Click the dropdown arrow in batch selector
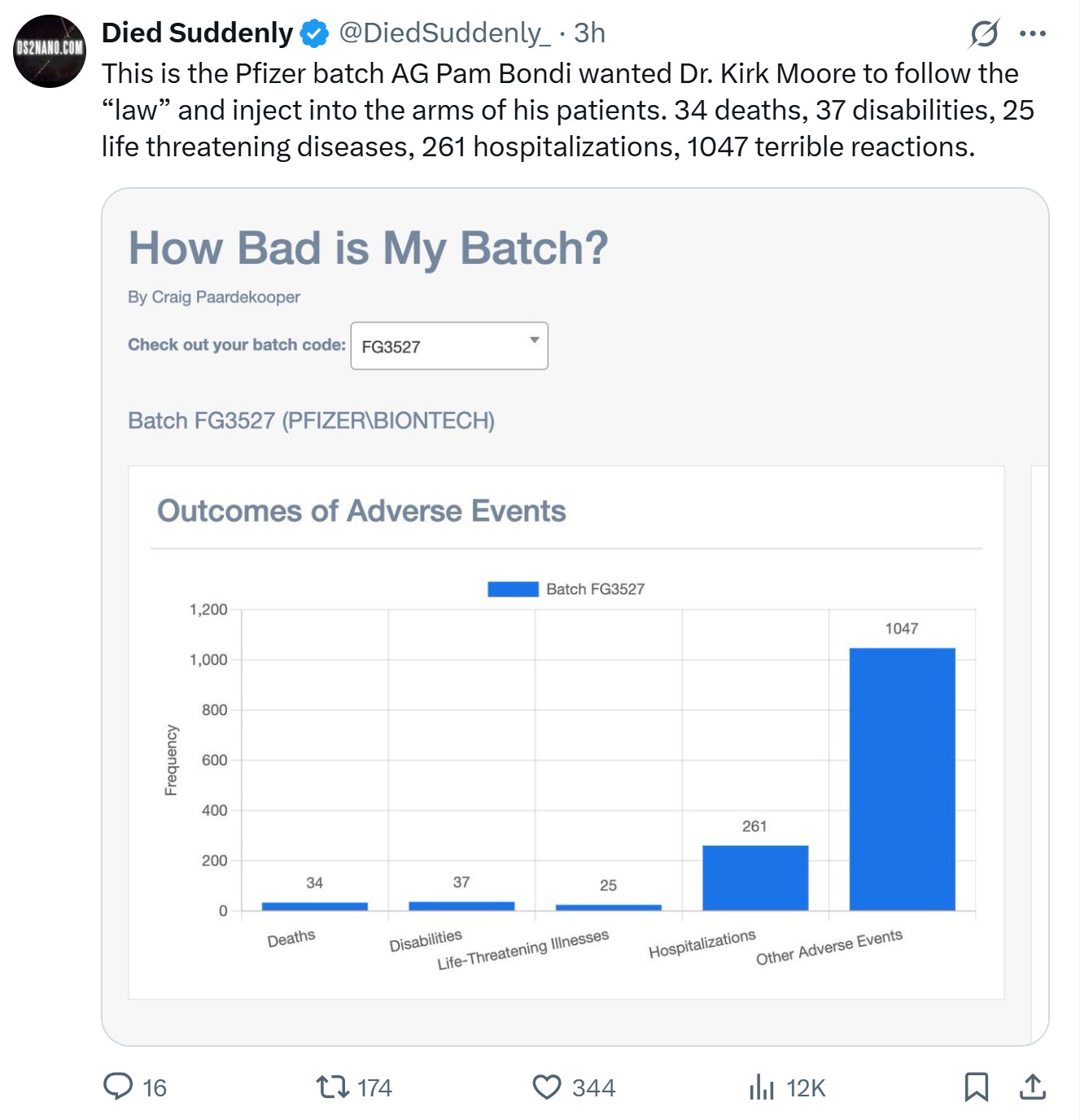The image size is (1080, 1120). point(535,339)
